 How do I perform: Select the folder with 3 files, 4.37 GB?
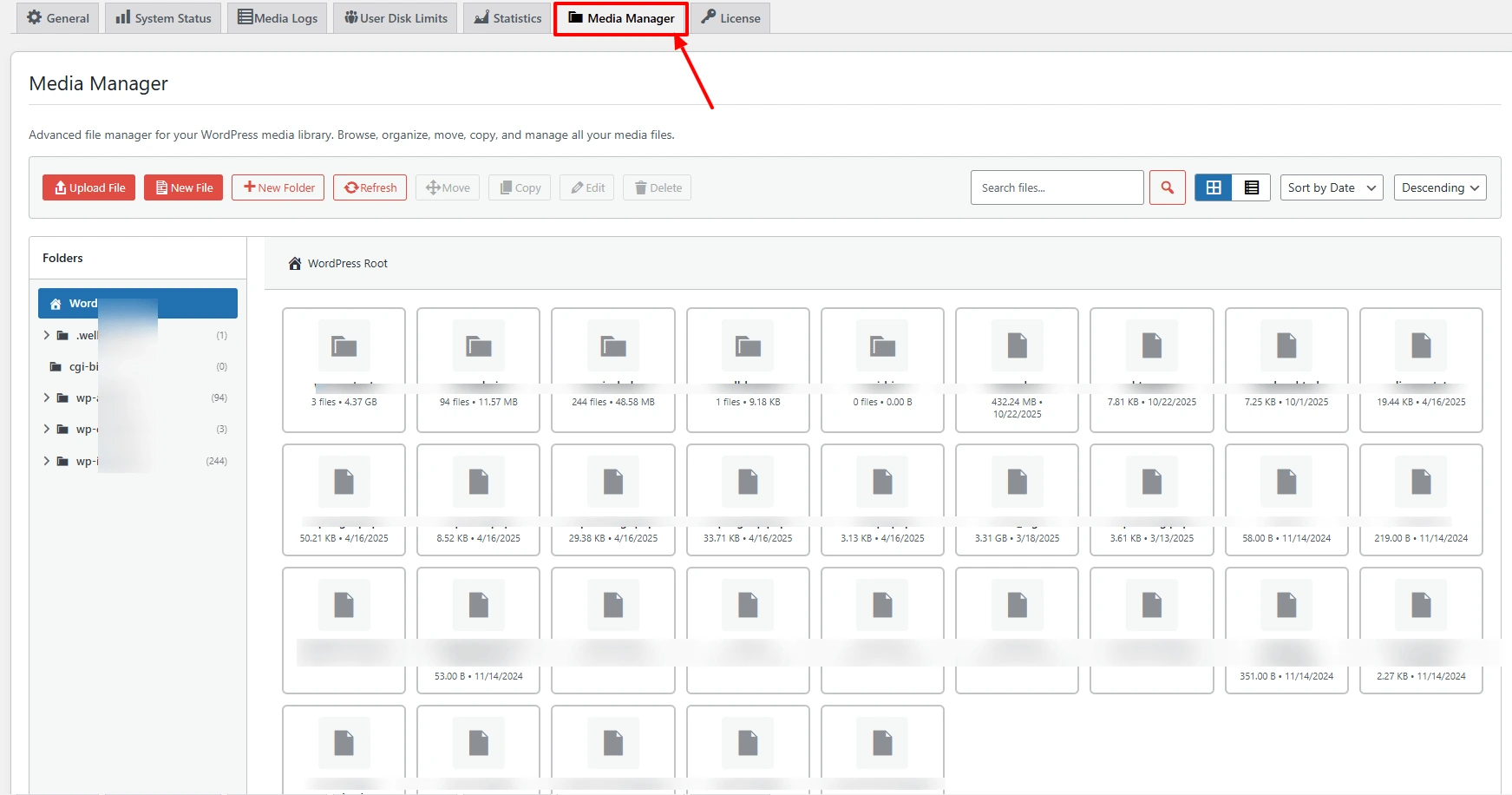(x=344, y=369)
